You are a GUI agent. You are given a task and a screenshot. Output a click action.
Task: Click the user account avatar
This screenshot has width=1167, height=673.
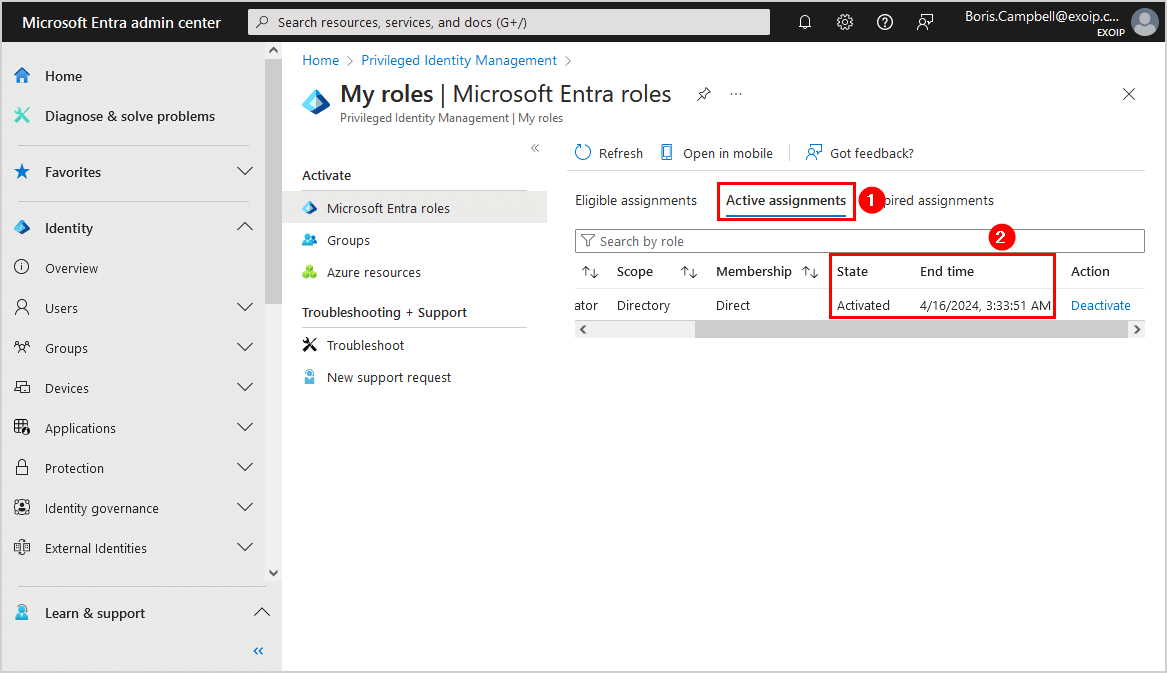pos(1144,22)
